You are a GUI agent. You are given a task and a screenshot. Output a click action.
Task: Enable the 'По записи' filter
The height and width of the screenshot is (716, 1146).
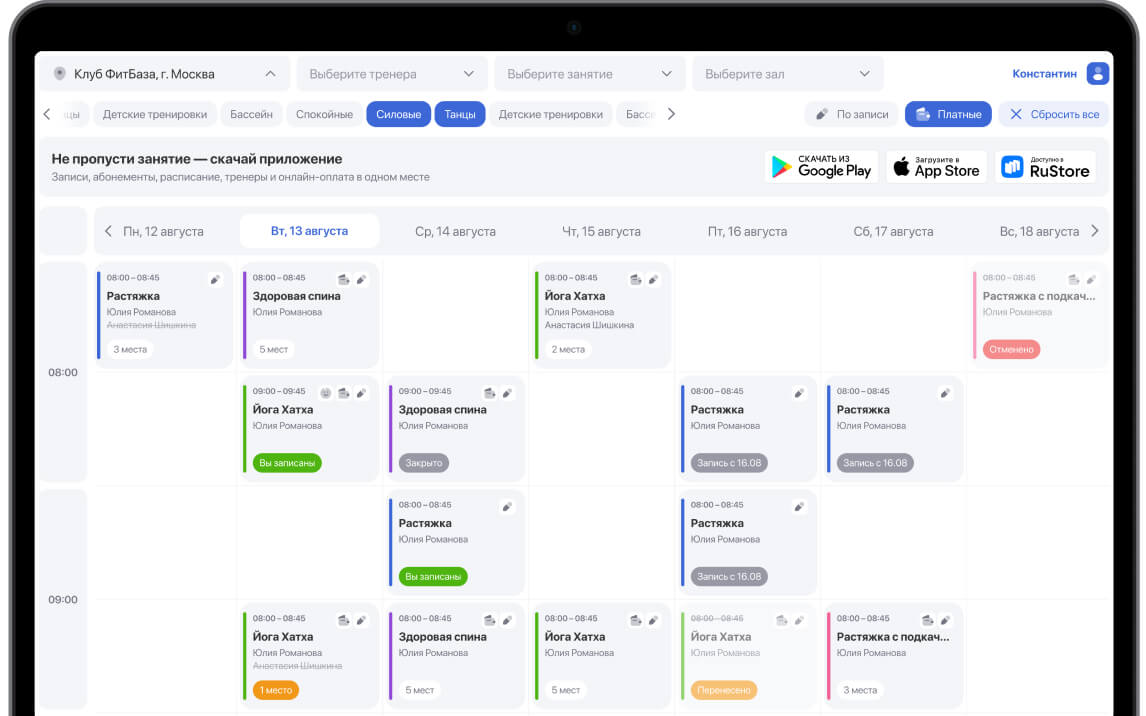(x=852, y=114)
